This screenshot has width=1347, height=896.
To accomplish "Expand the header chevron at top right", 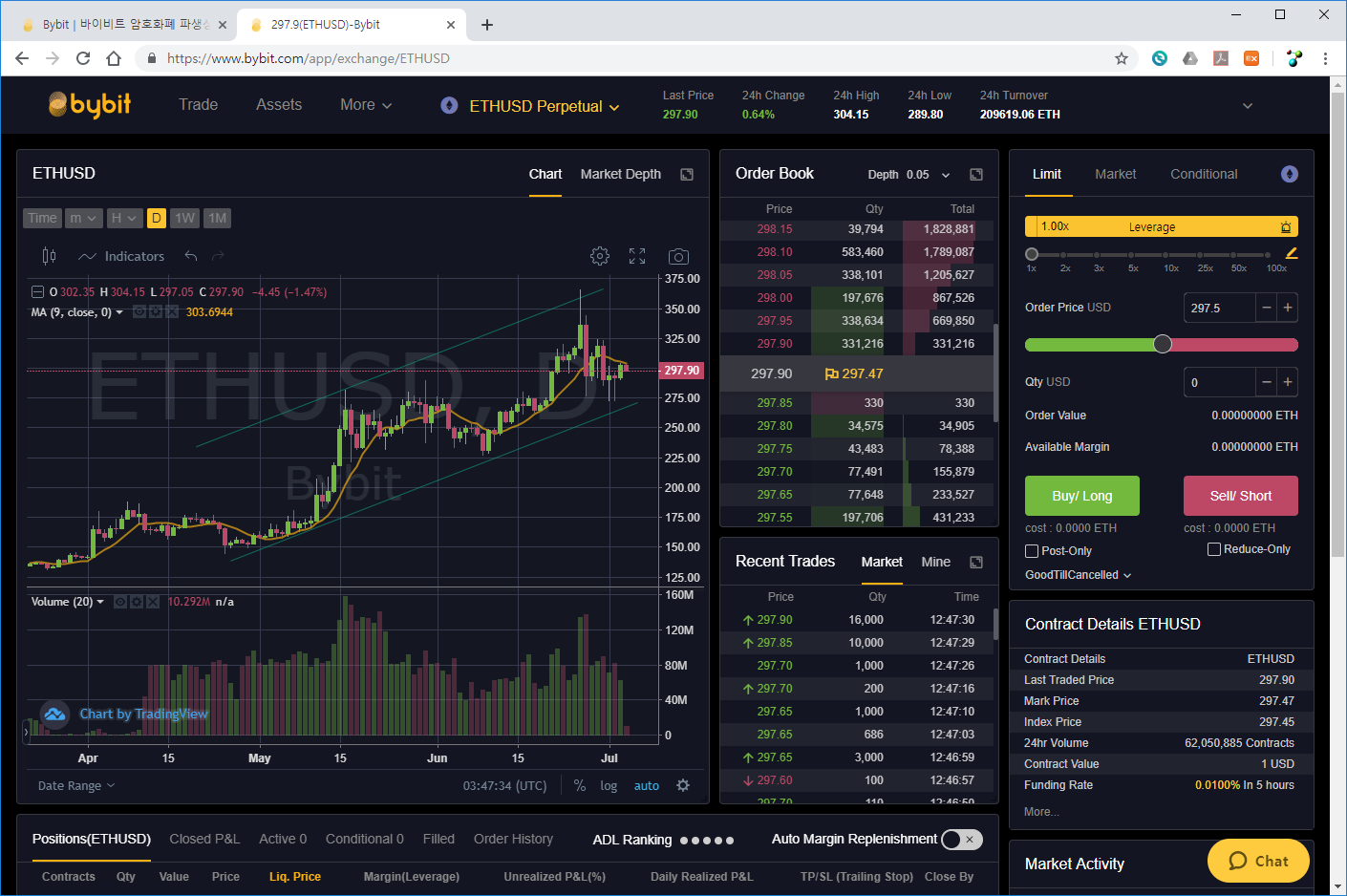I will coord(1247,106).
